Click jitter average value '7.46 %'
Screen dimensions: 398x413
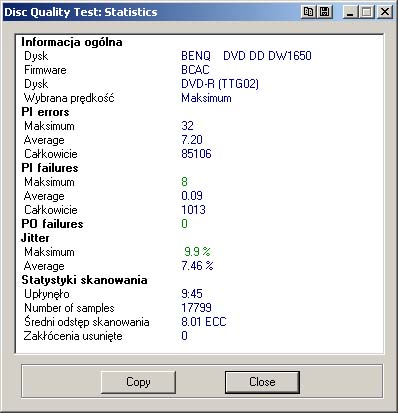pos(197,266)
